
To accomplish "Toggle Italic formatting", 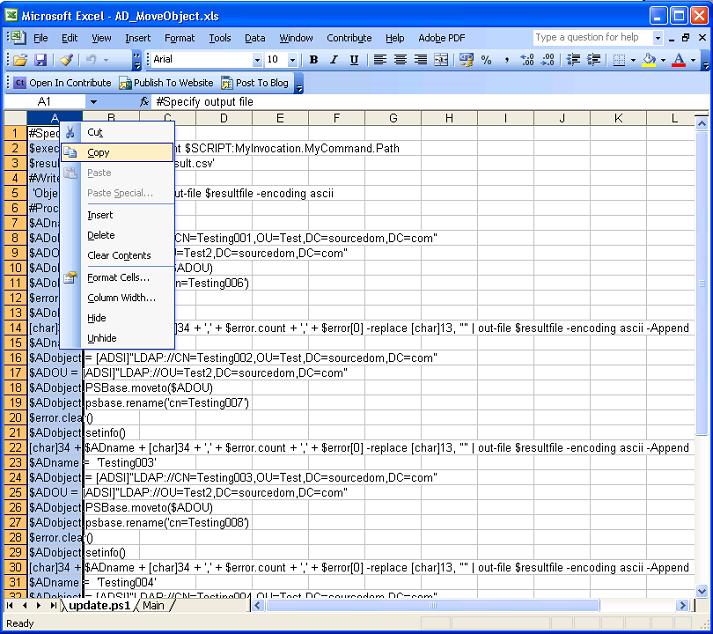I will [334, 60].
